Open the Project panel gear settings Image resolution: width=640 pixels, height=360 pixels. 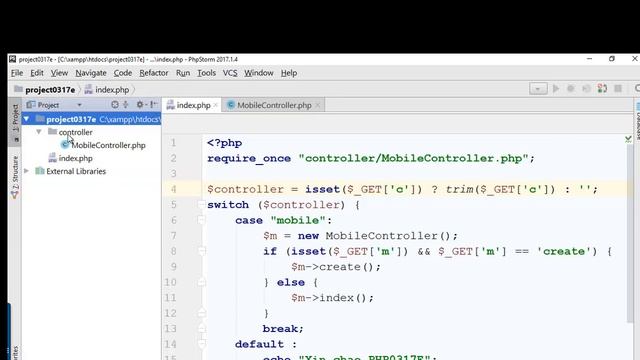tap(140, 105)
